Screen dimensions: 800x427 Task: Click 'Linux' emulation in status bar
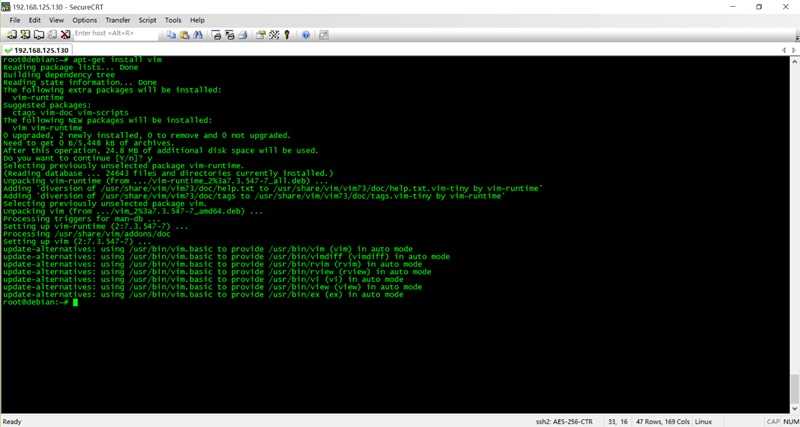coord(703,422)
